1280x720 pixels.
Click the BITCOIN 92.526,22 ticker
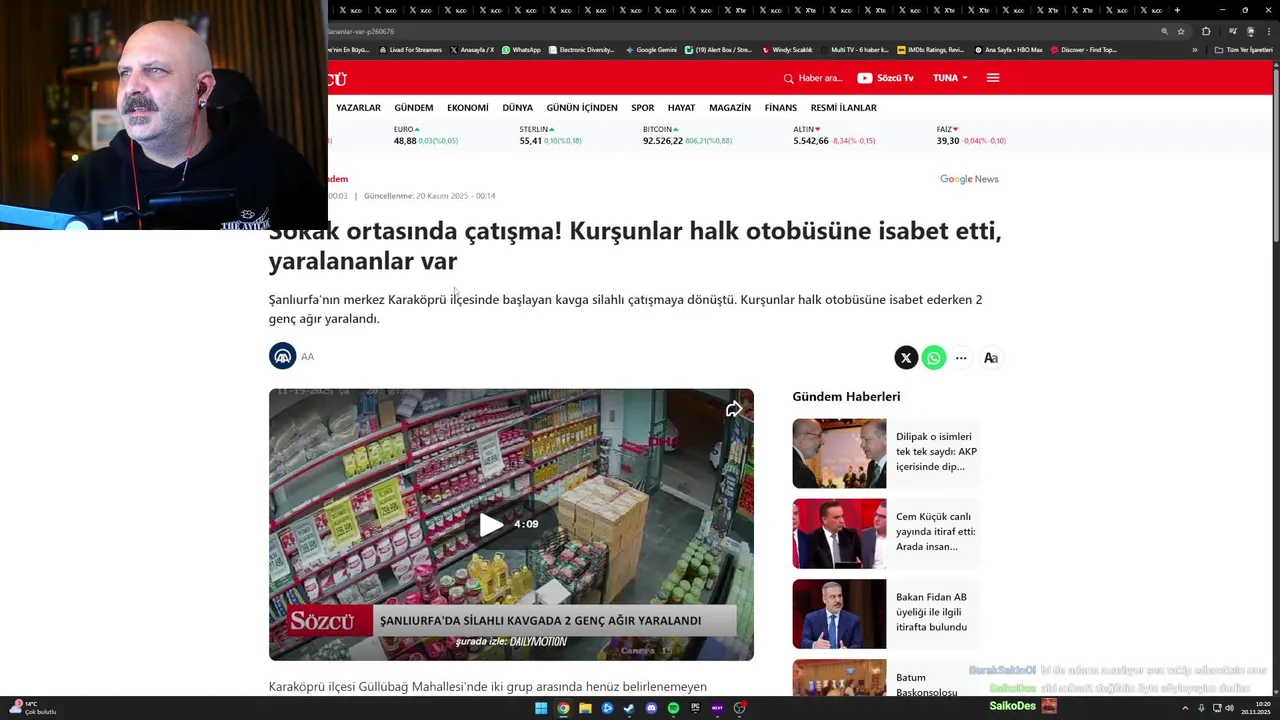(687, 135)
